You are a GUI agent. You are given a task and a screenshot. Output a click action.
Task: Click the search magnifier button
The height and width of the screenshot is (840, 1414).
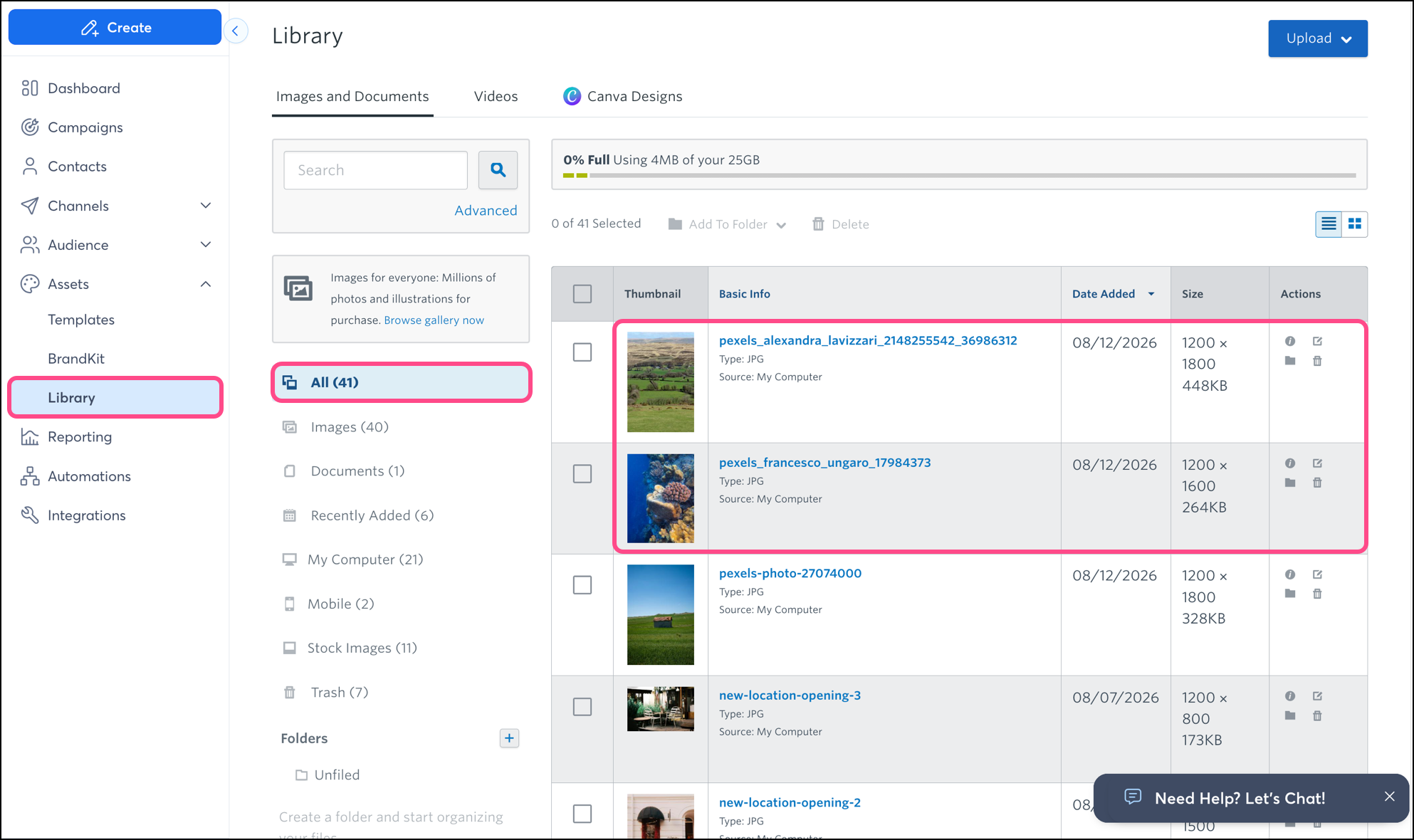click(x=498, y=170)
